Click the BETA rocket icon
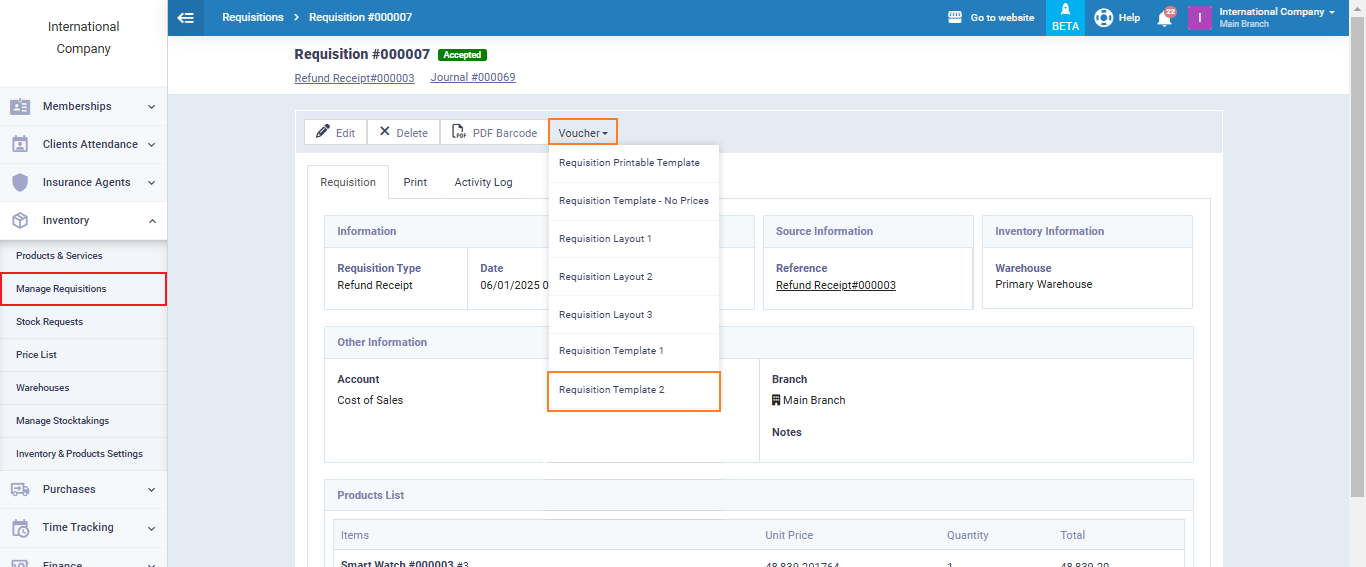1366x567 pixels. click(1065, 10)
